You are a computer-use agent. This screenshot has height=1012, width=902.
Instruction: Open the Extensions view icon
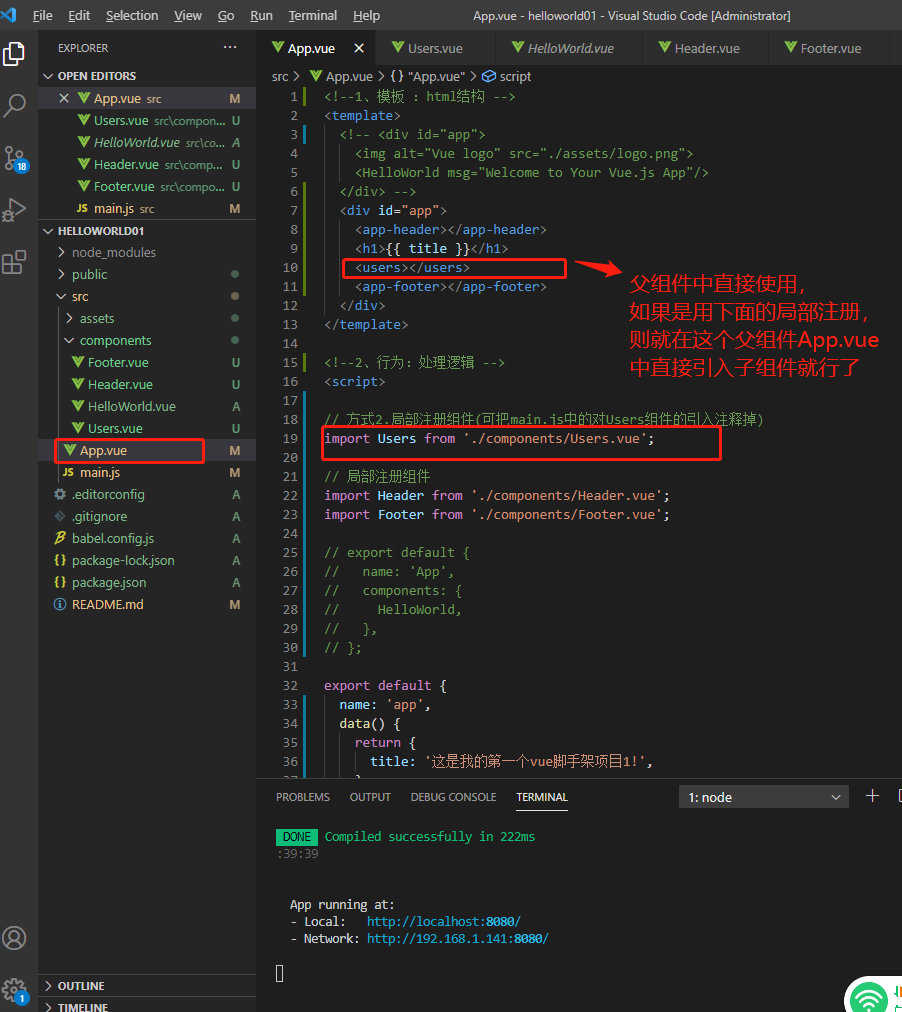(14, 263)
